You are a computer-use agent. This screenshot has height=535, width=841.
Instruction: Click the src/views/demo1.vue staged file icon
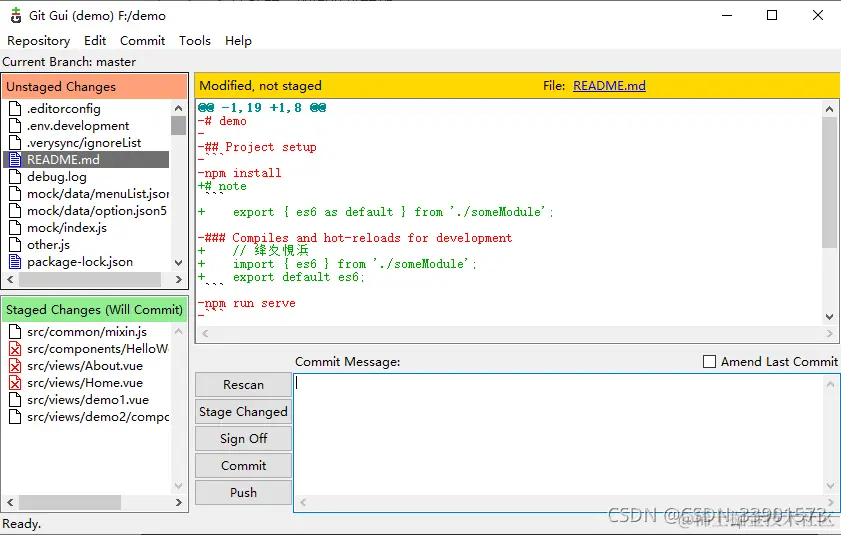(x=15, y=400)
